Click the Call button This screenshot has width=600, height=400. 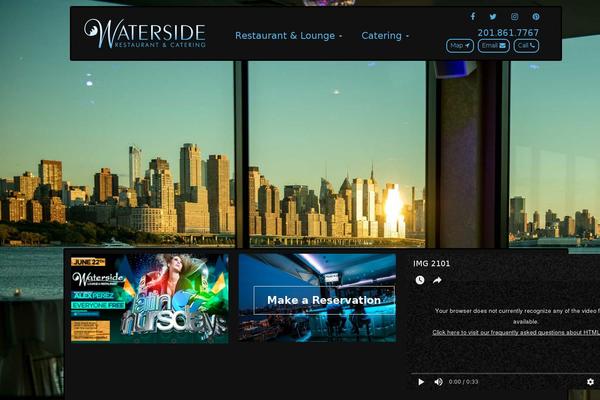pyautogui.click(x=526, y=46)
